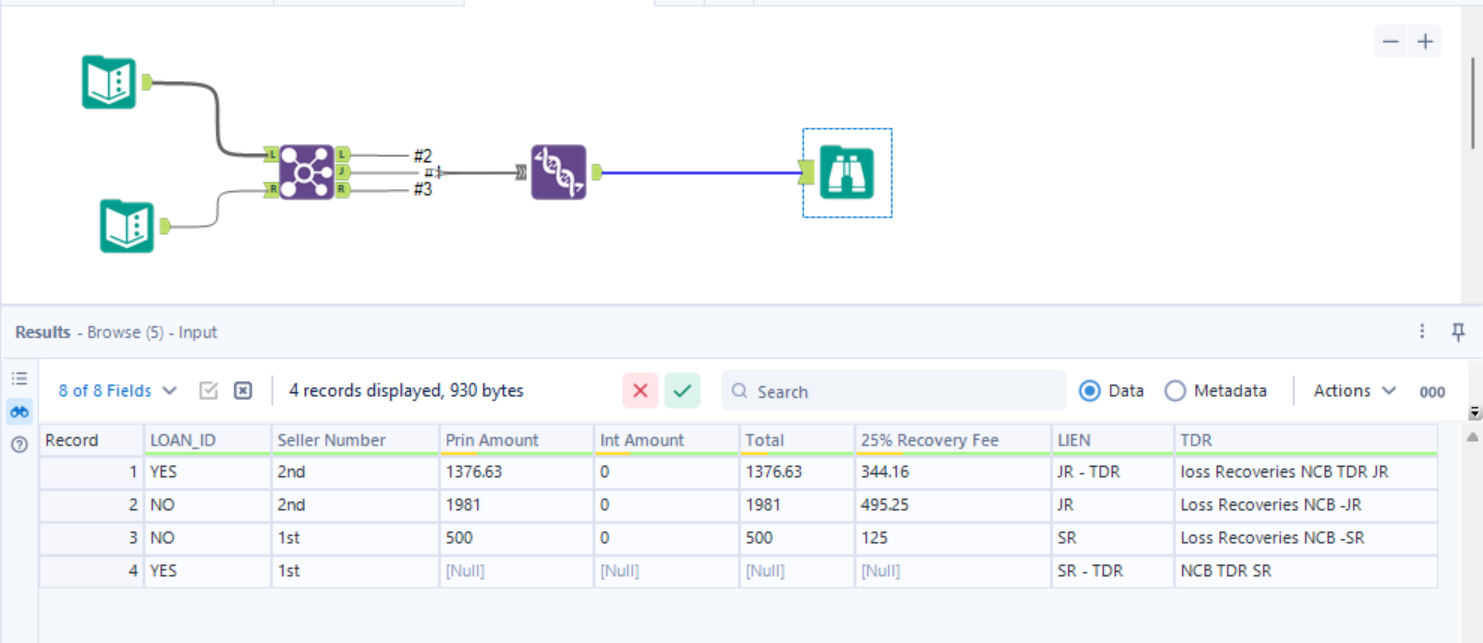The image size is (1483, 643).
Task: Click the binoculars icon in the Results sidebar
Action: [x=18, y=411]
